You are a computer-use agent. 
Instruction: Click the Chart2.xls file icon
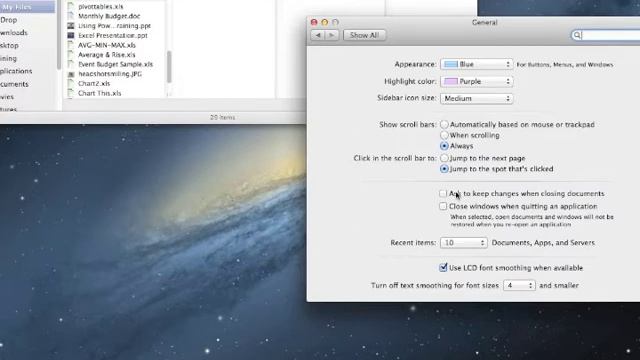click(x=71, y=83)
